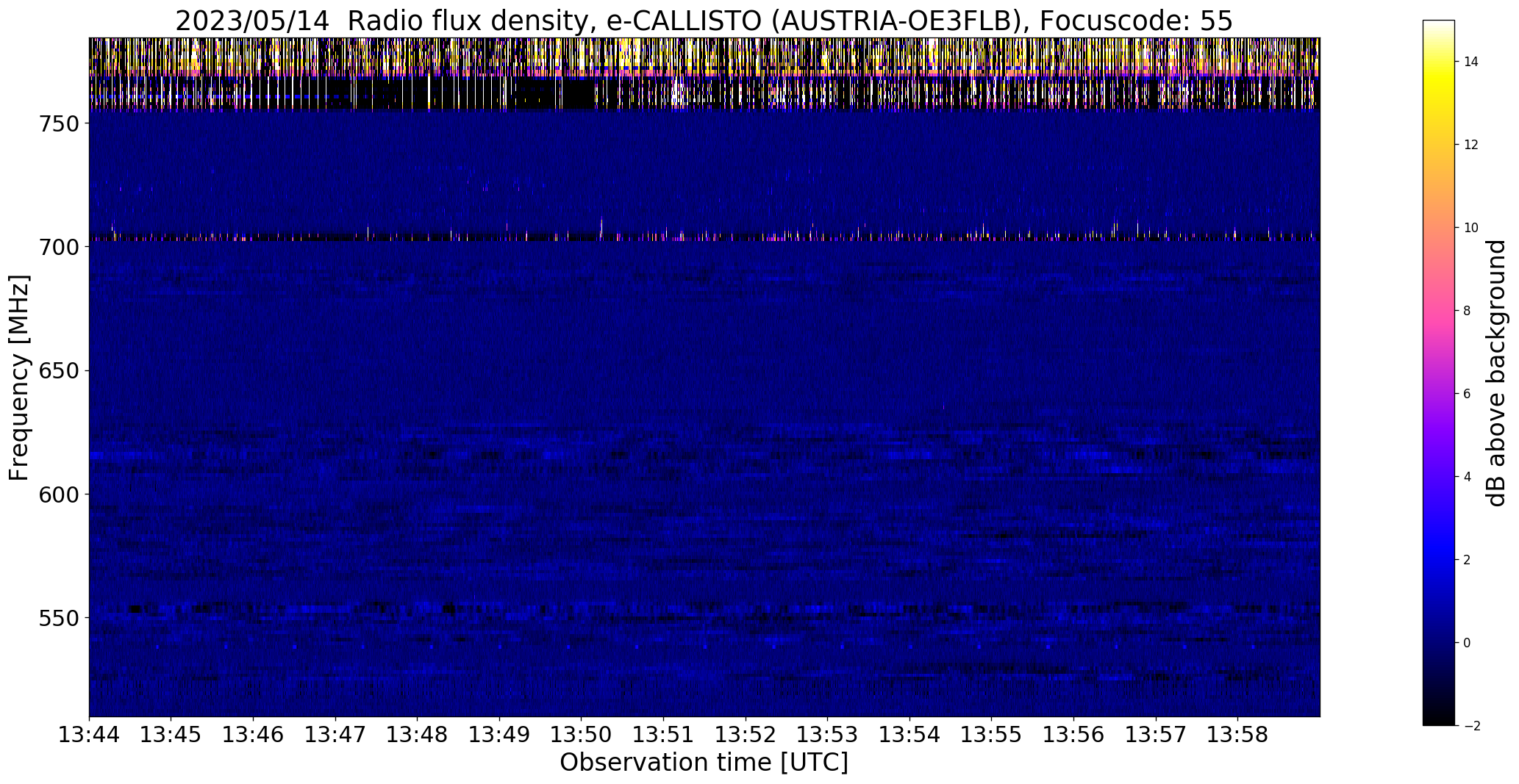Click the 13:53 time tick label
This screenshot has height=784, width=1519.
[x=828, y=735]
